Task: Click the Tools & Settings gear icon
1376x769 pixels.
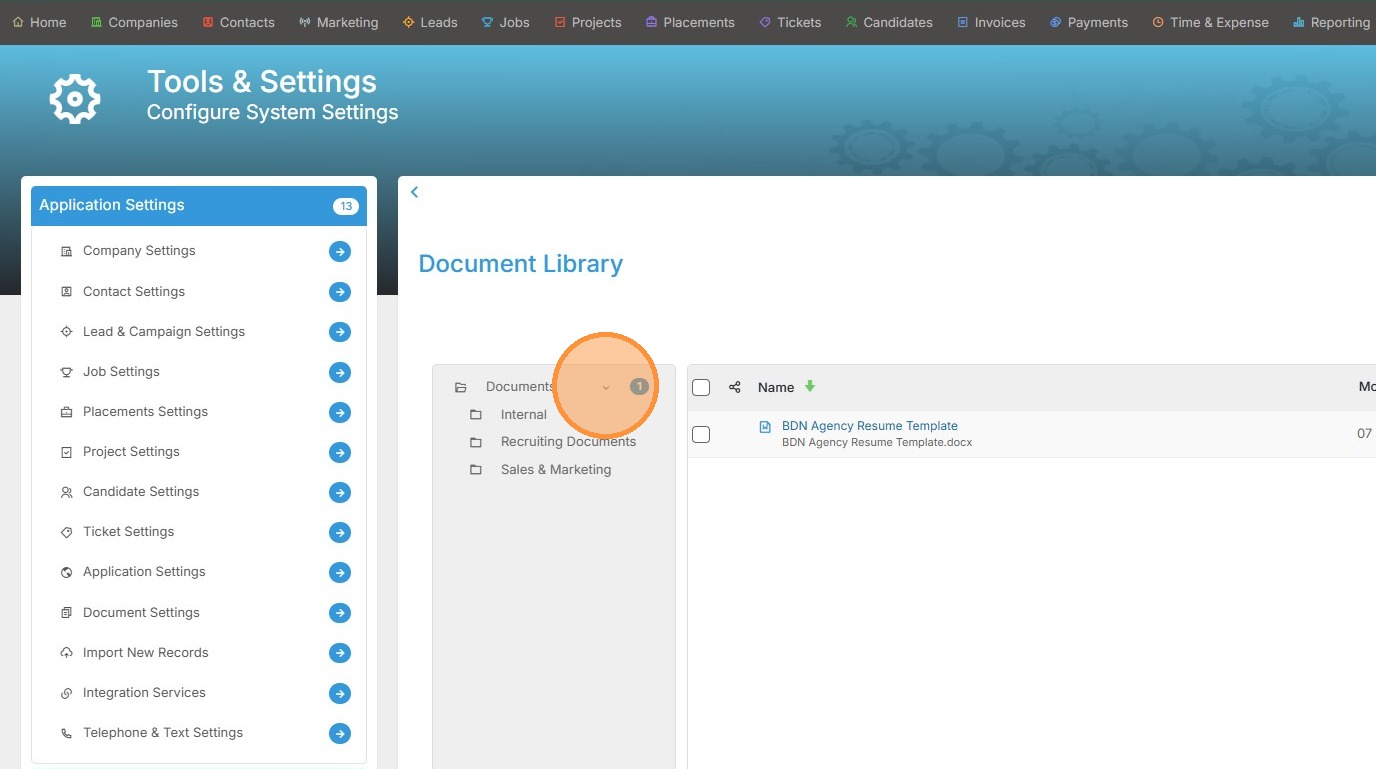Action: pyautogui.click(x=75, y=98)
